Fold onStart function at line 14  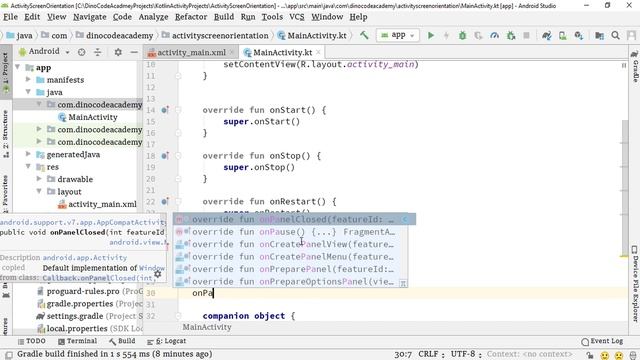[x=178, y=110]
